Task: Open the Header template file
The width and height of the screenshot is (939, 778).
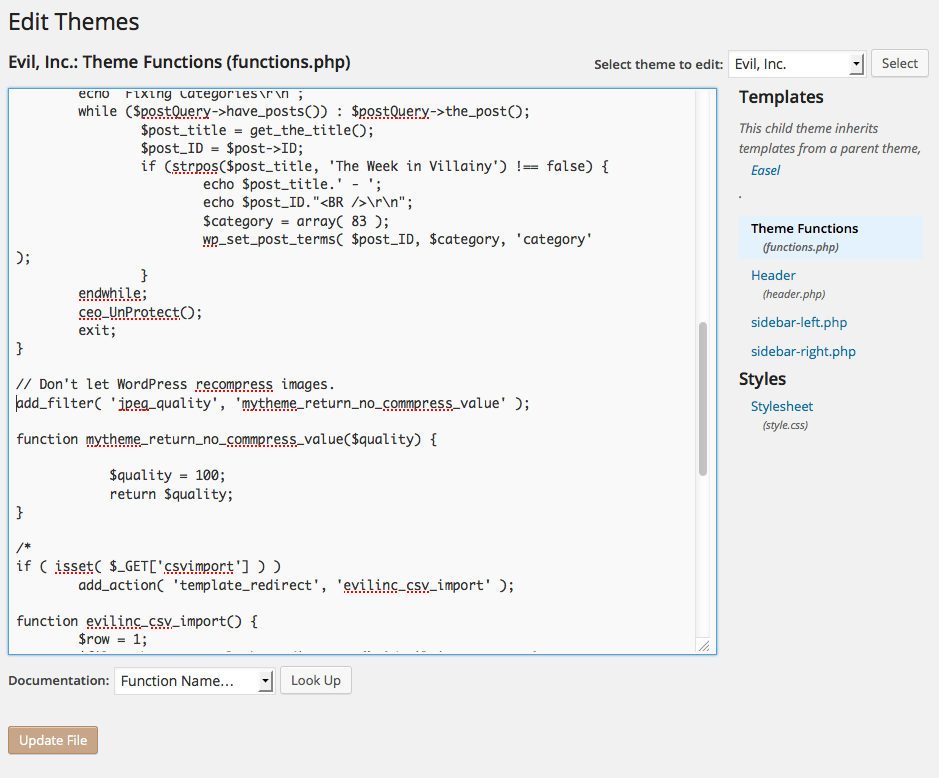Action: tap(773, 275)
